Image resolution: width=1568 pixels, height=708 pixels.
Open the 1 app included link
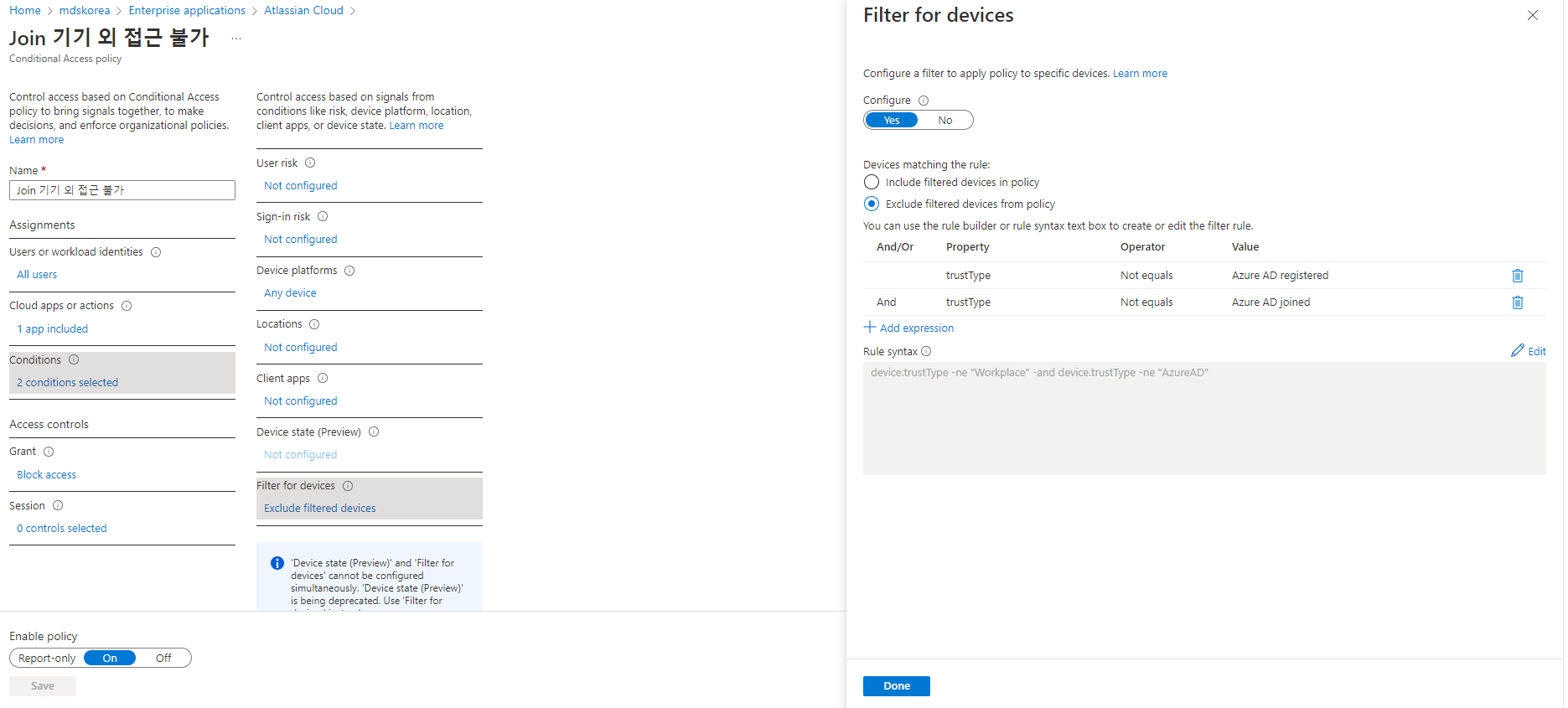(52, 329)
